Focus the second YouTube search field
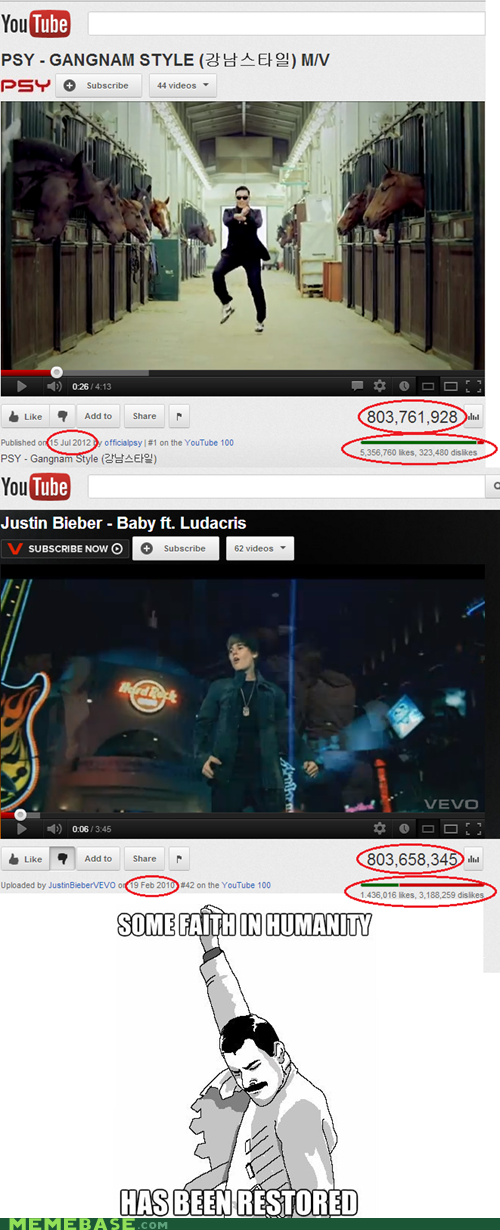The width and height of the screenshot is (500, 1230). (285, 487)
